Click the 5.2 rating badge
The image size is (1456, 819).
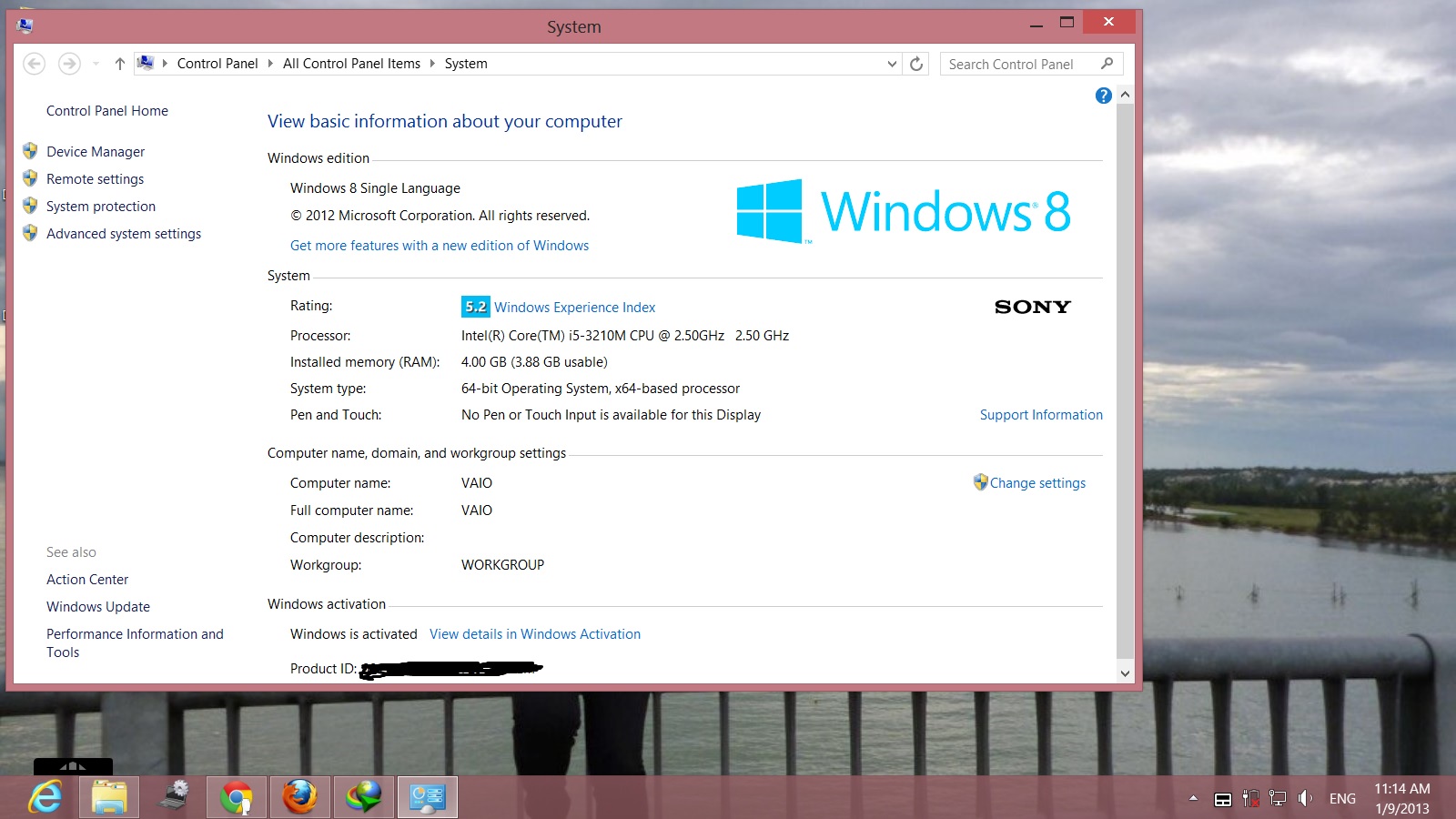click(475, 307)
